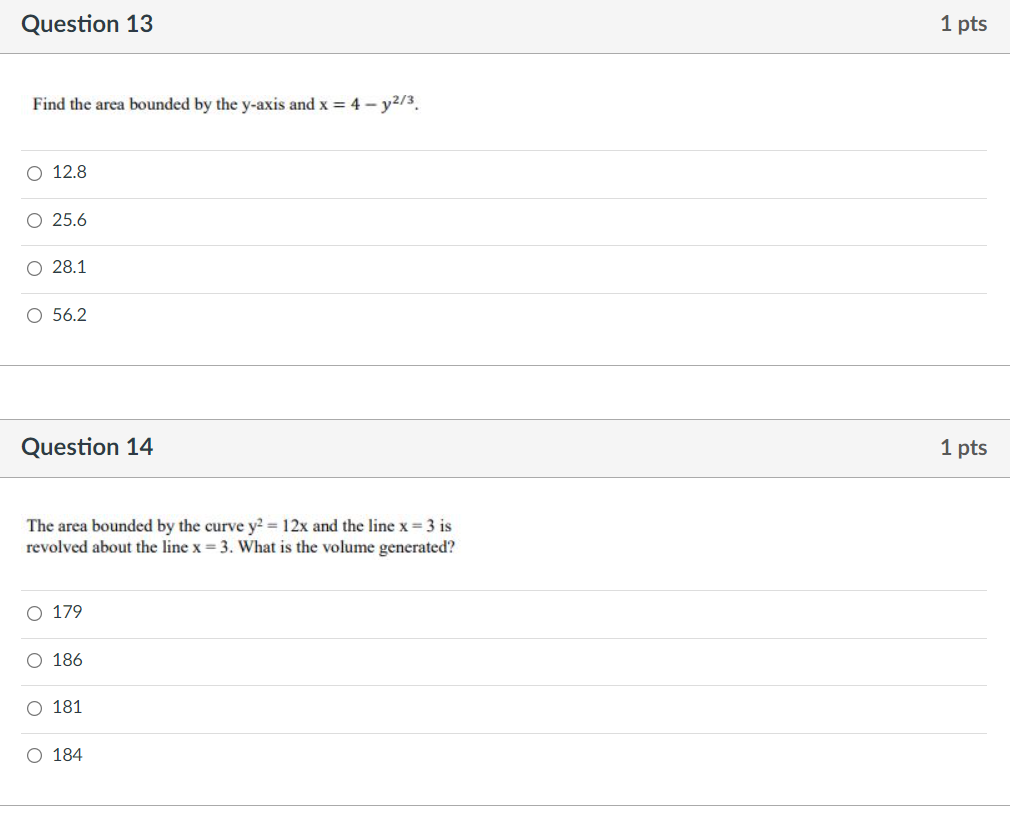Choose 25.6 as the answer to Question 13
This screenshot has width=1010, height=820.
coord(34,220)
